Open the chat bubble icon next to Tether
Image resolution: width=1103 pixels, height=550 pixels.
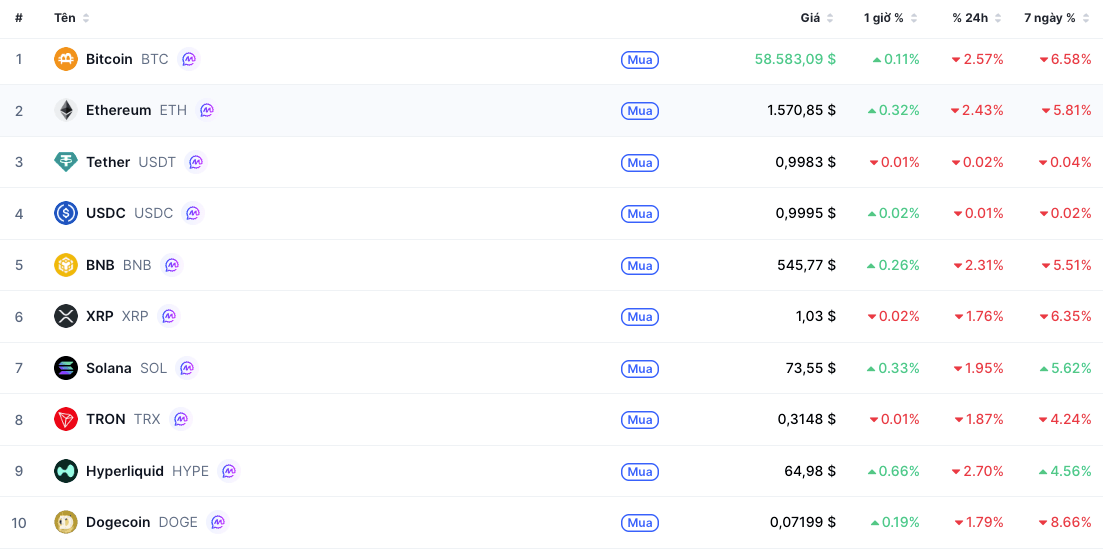click(x=196, y=162)
